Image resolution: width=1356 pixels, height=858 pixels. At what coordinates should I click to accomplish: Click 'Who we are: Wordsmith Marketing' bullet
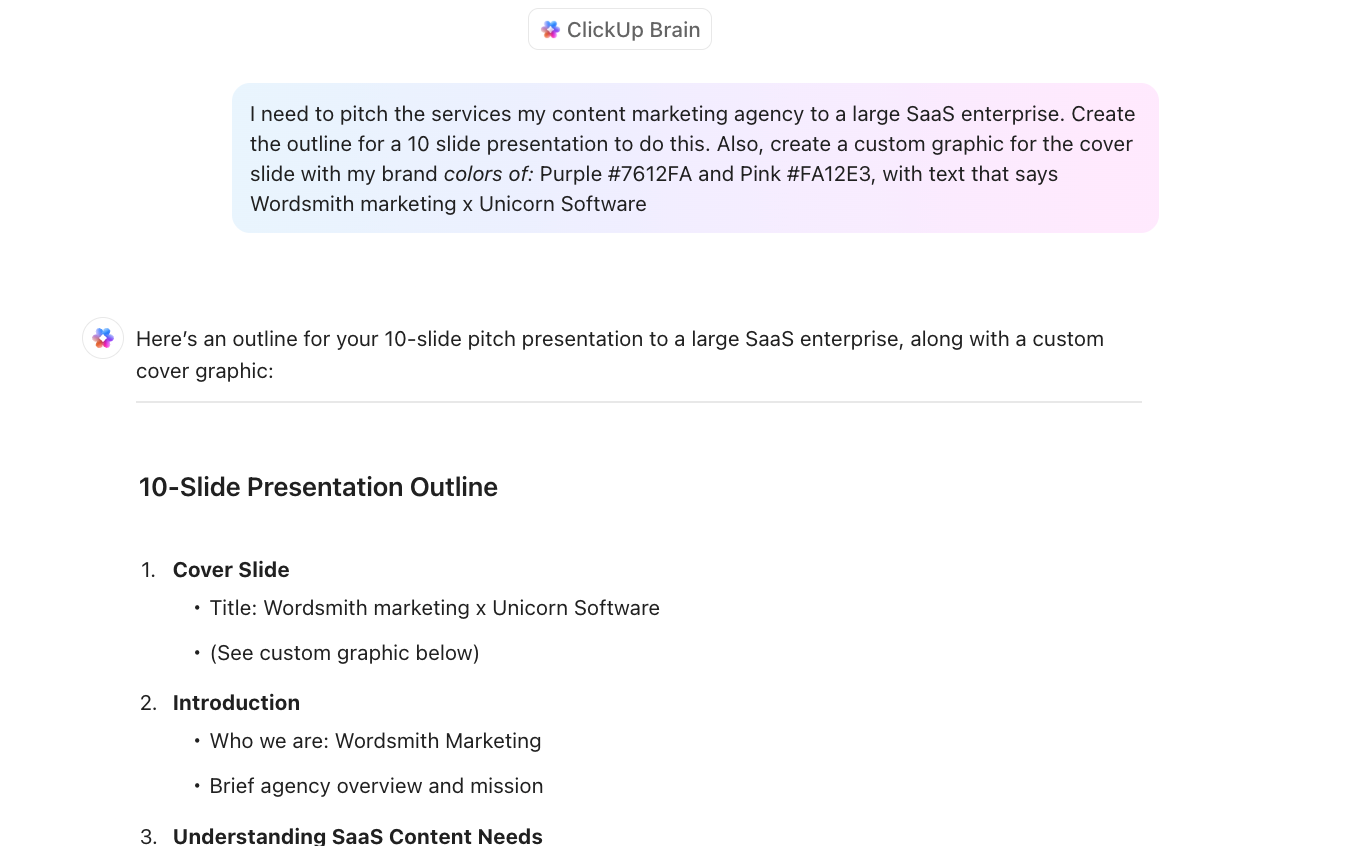click(x=375, y=741)
